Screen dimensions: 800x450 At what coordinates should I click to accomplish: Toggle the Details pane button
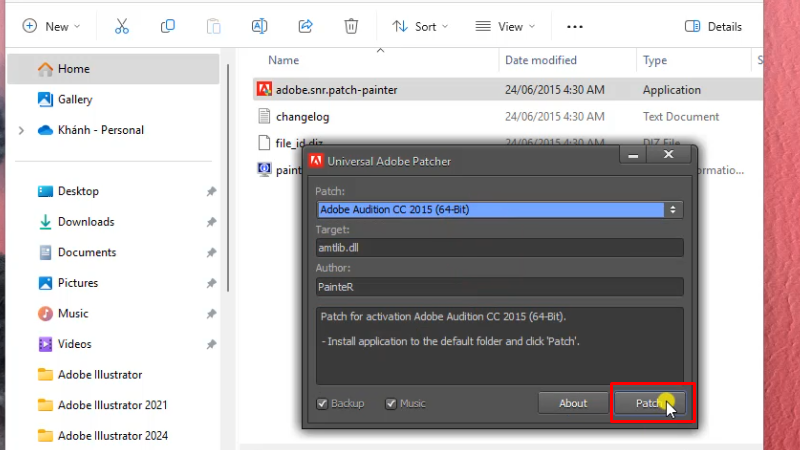point(713,27)
